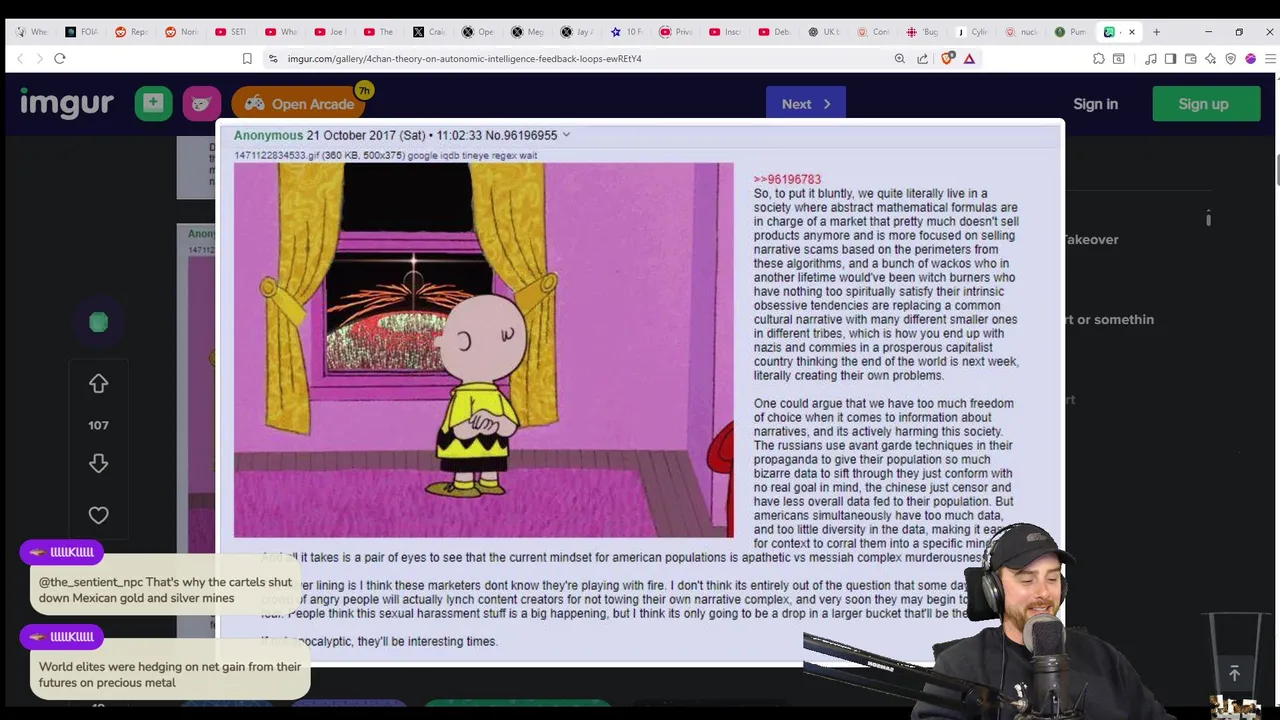Switch to the UK tab
Image resolution: width=1280 pixels, height=720 pixels.
(824, 32)
